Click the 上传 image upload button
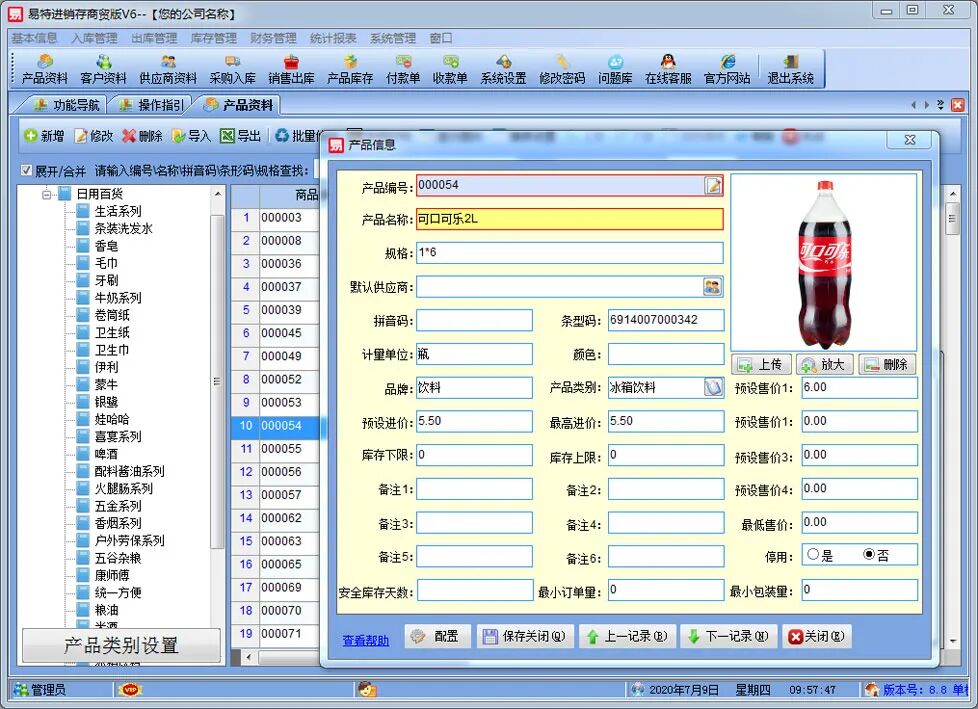The image size is (978, 709). tap(761, 365)
